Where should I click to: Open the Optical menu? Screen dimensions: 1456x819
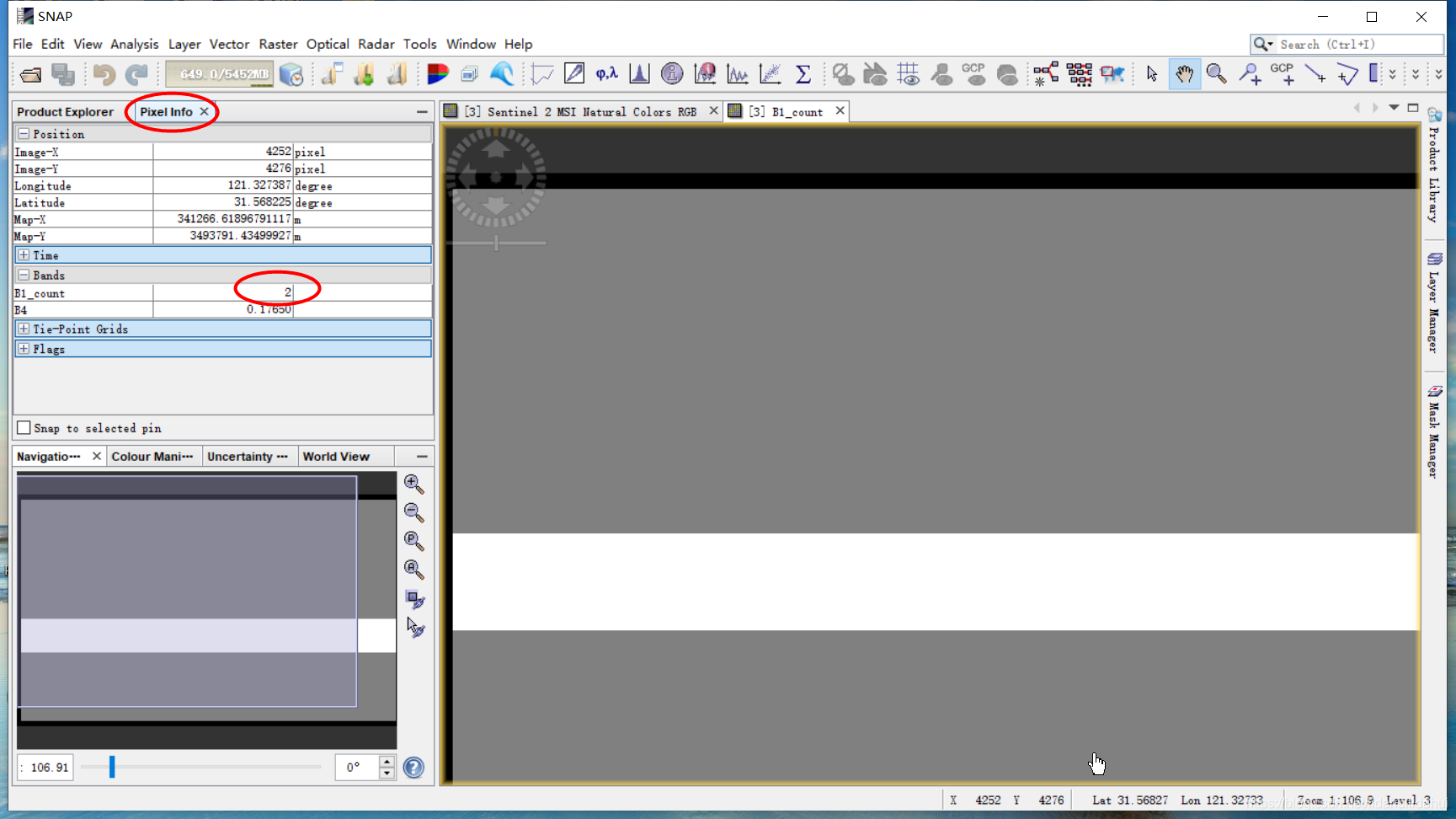(328, 44)
